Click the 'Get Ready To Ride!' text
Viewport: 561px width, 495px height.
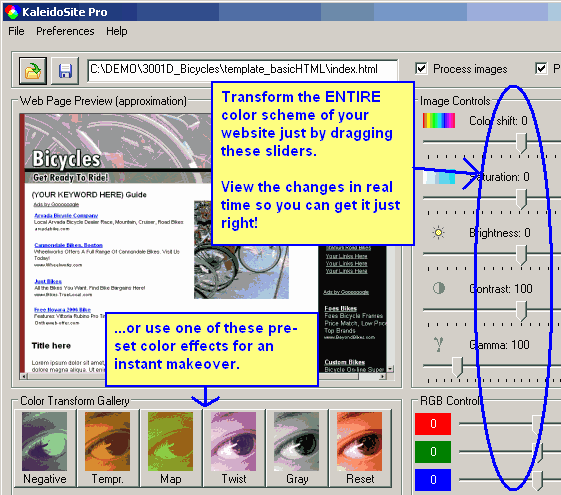[70, 177]
